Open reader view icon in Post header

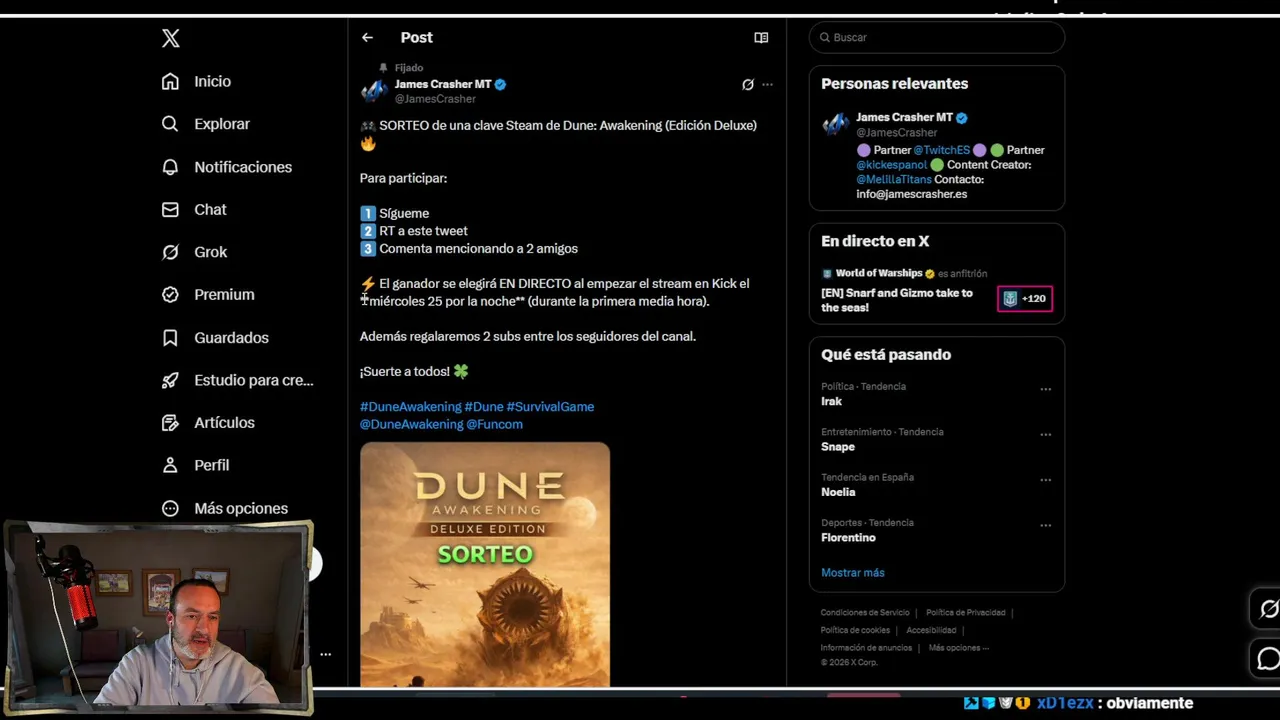(761, 37)
